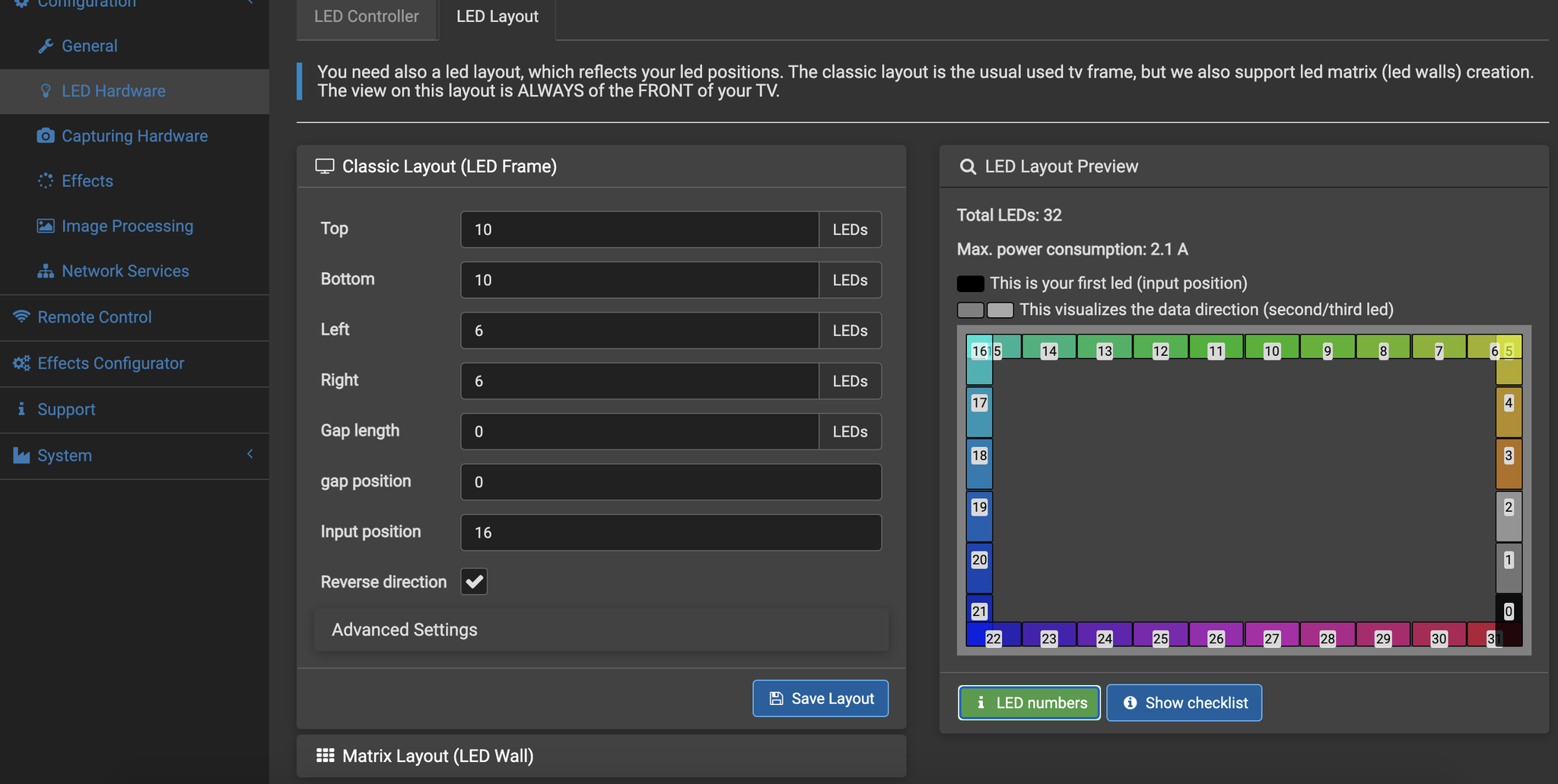1558x784 pixels.
Task: Click the grid icon beside Matrix Layout
Action: coord(325,756)
